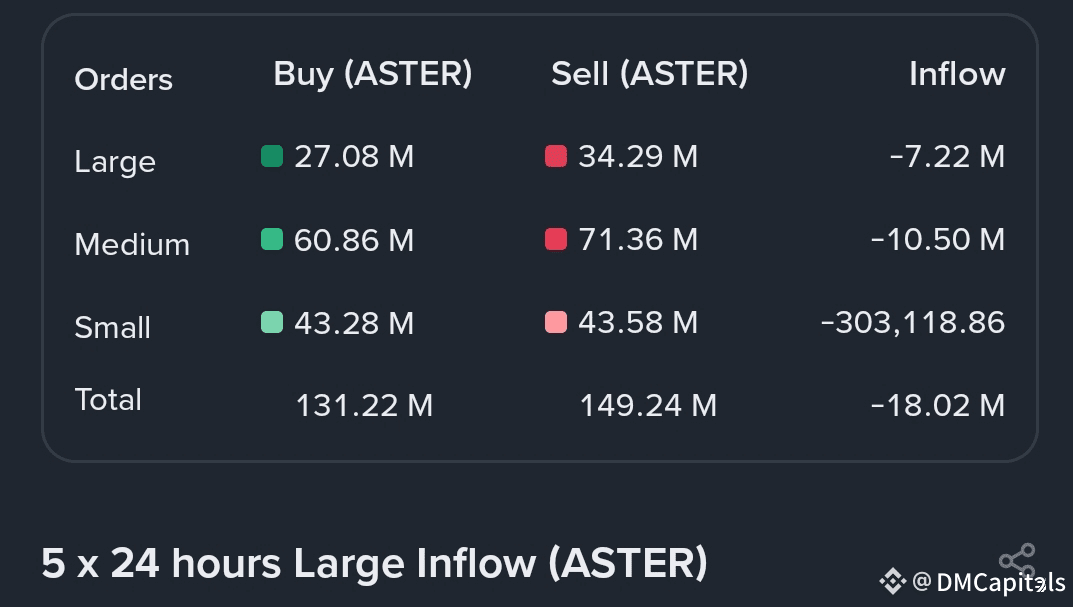The image size is (1073, 607).
Task: Click the light green swatch beside 43.28 M
Action: 272,323
